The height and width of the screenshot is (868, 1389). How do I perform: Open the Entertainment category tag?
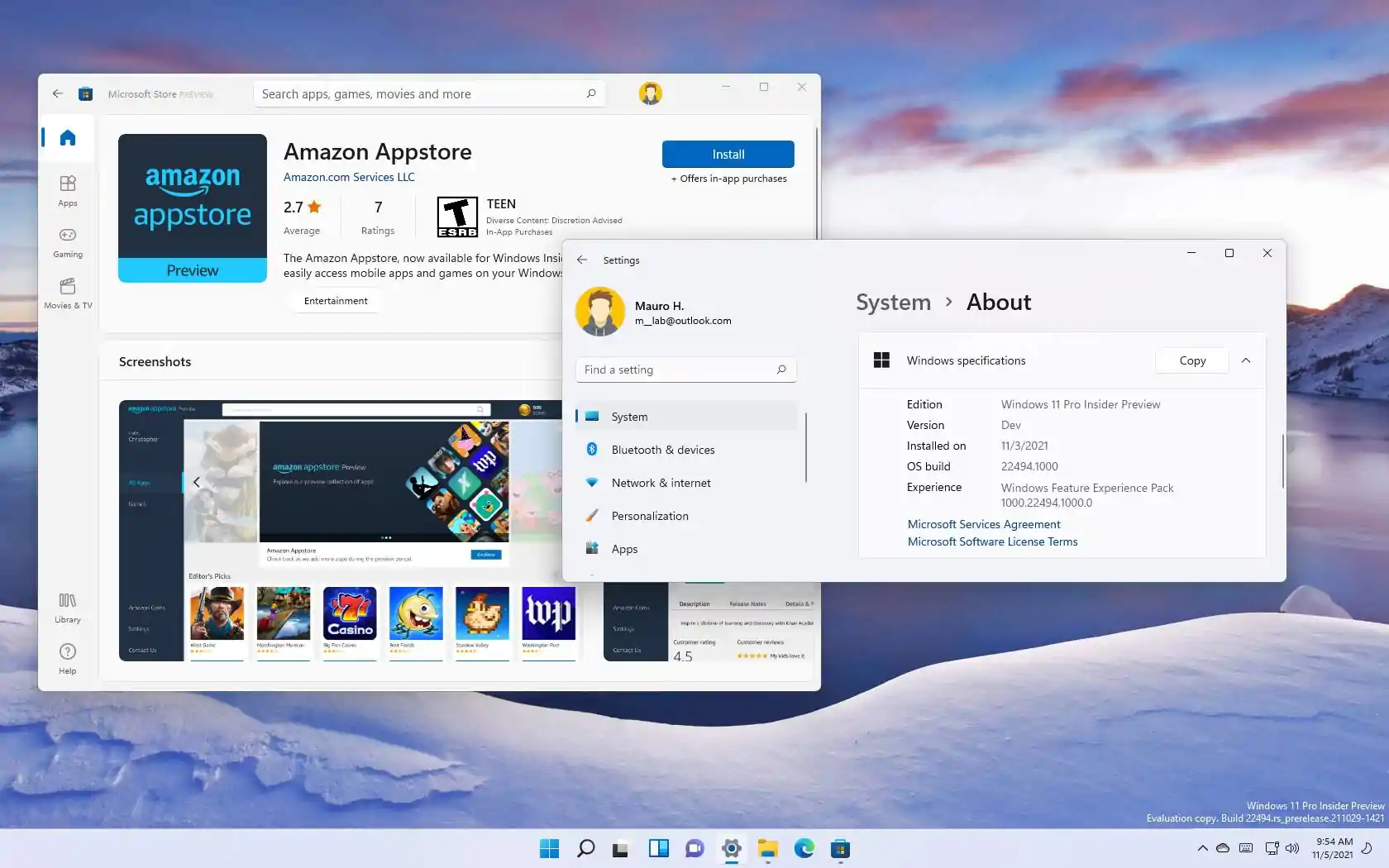[x=335, y=300]
